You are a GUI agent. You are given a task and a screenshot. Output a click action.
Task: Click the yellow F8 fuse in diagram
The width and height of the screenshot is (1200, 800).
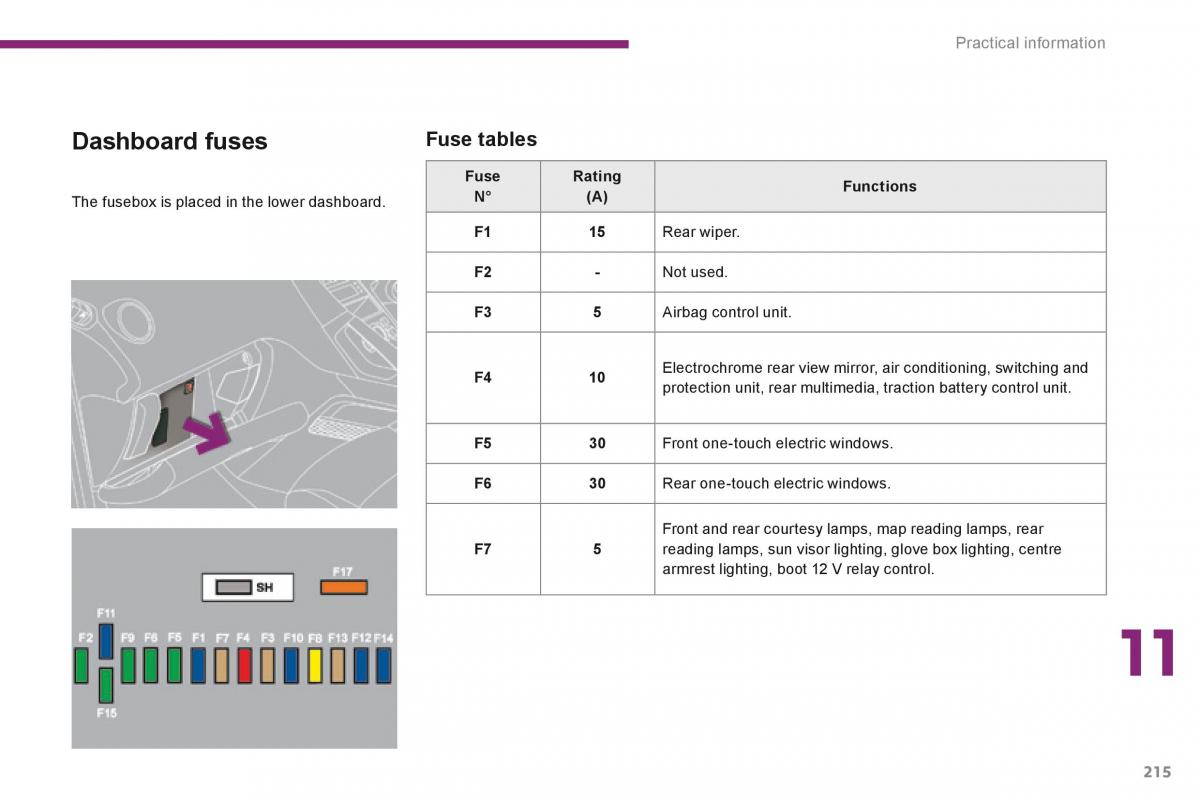[x=314, y=665]
